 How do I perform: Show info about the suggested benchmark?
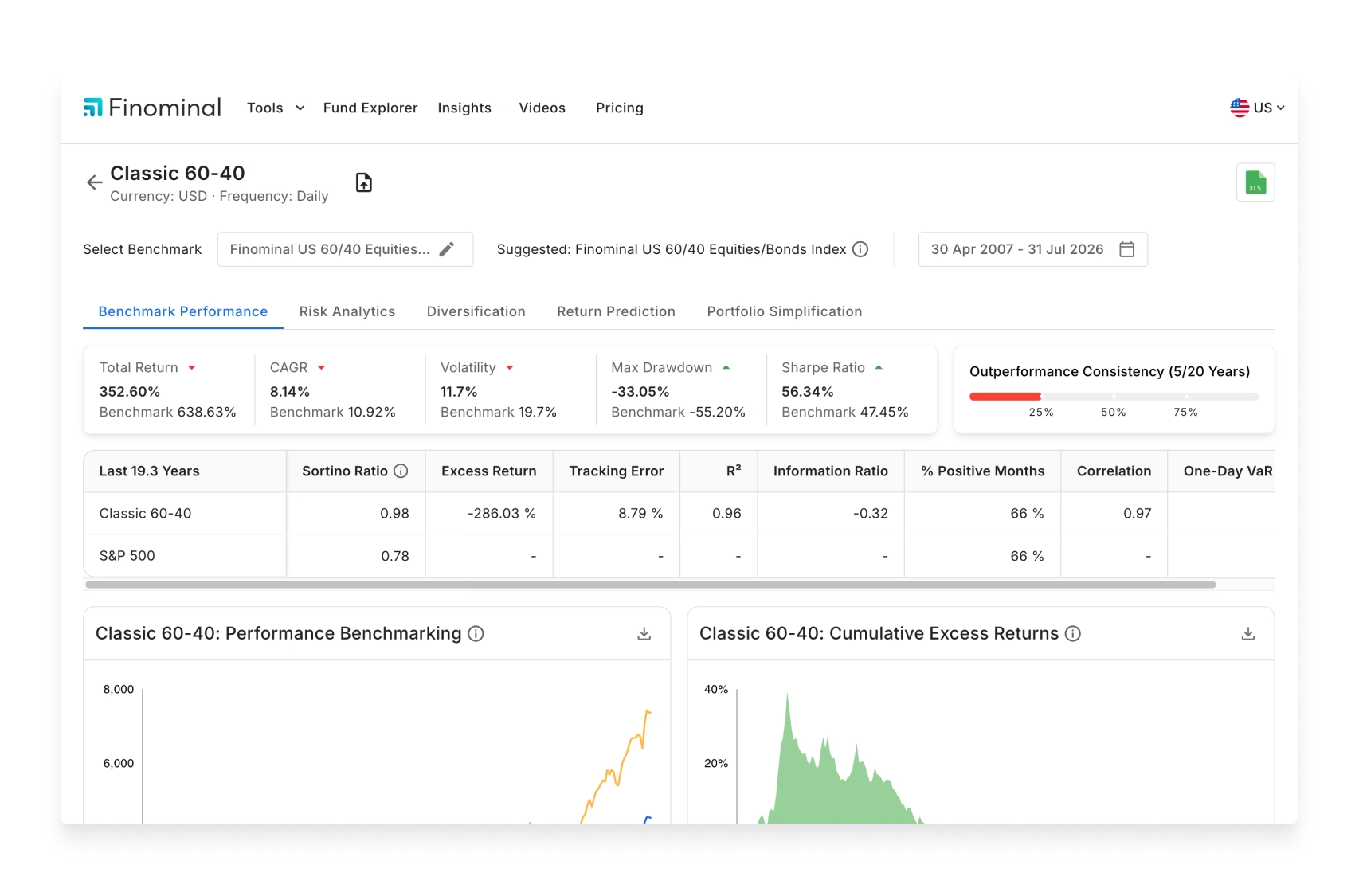coord(860,249)
